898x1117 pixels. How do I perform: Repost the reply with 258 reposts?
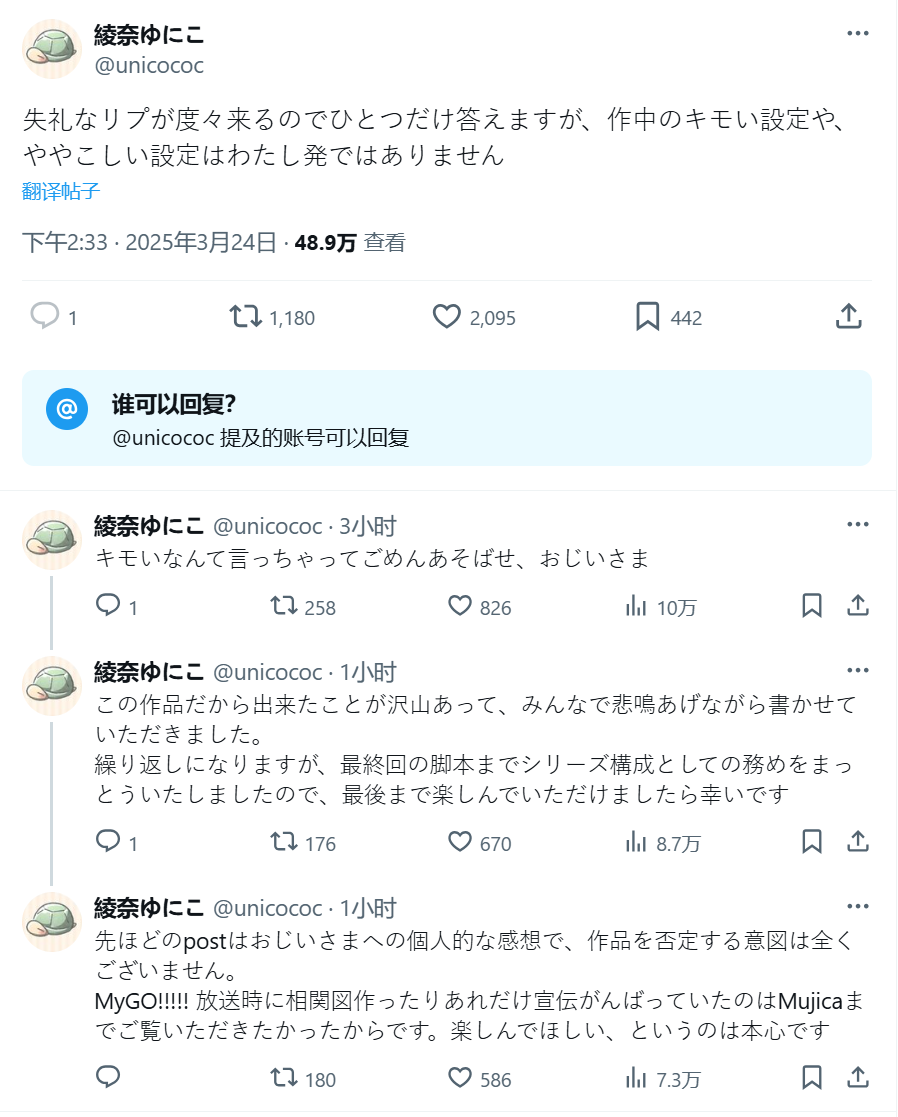tap(284, 606)
